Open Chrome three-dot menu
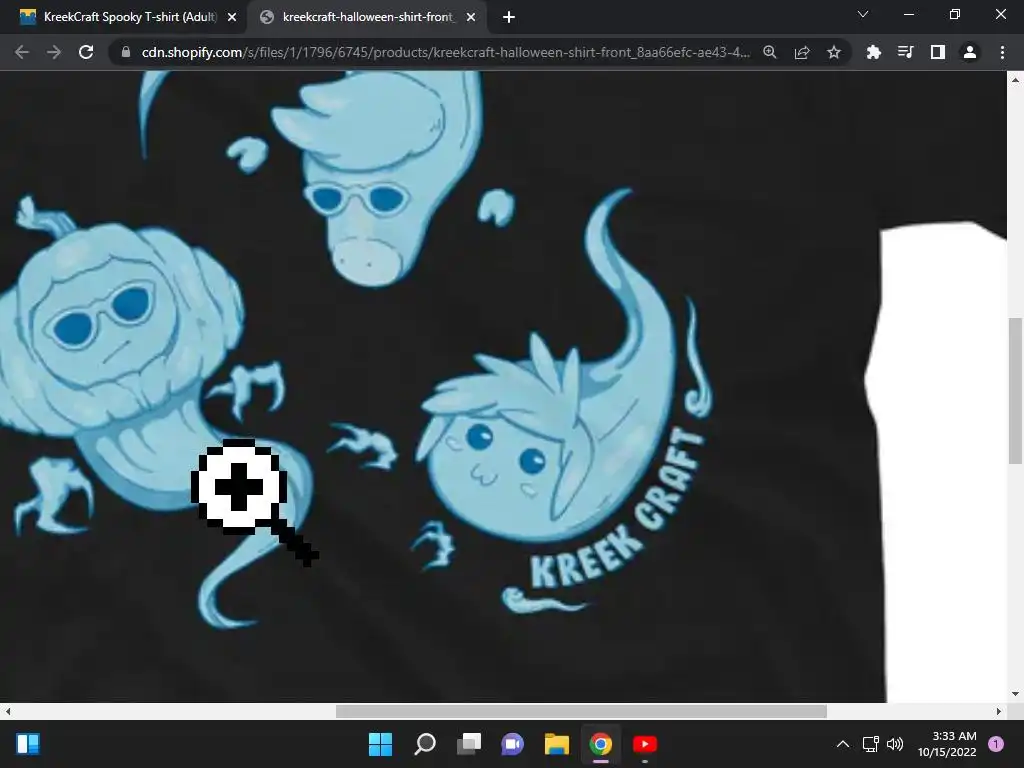Image resolution: width=1024 pixels, height=768 pixels. click(x=1002, y=52)
